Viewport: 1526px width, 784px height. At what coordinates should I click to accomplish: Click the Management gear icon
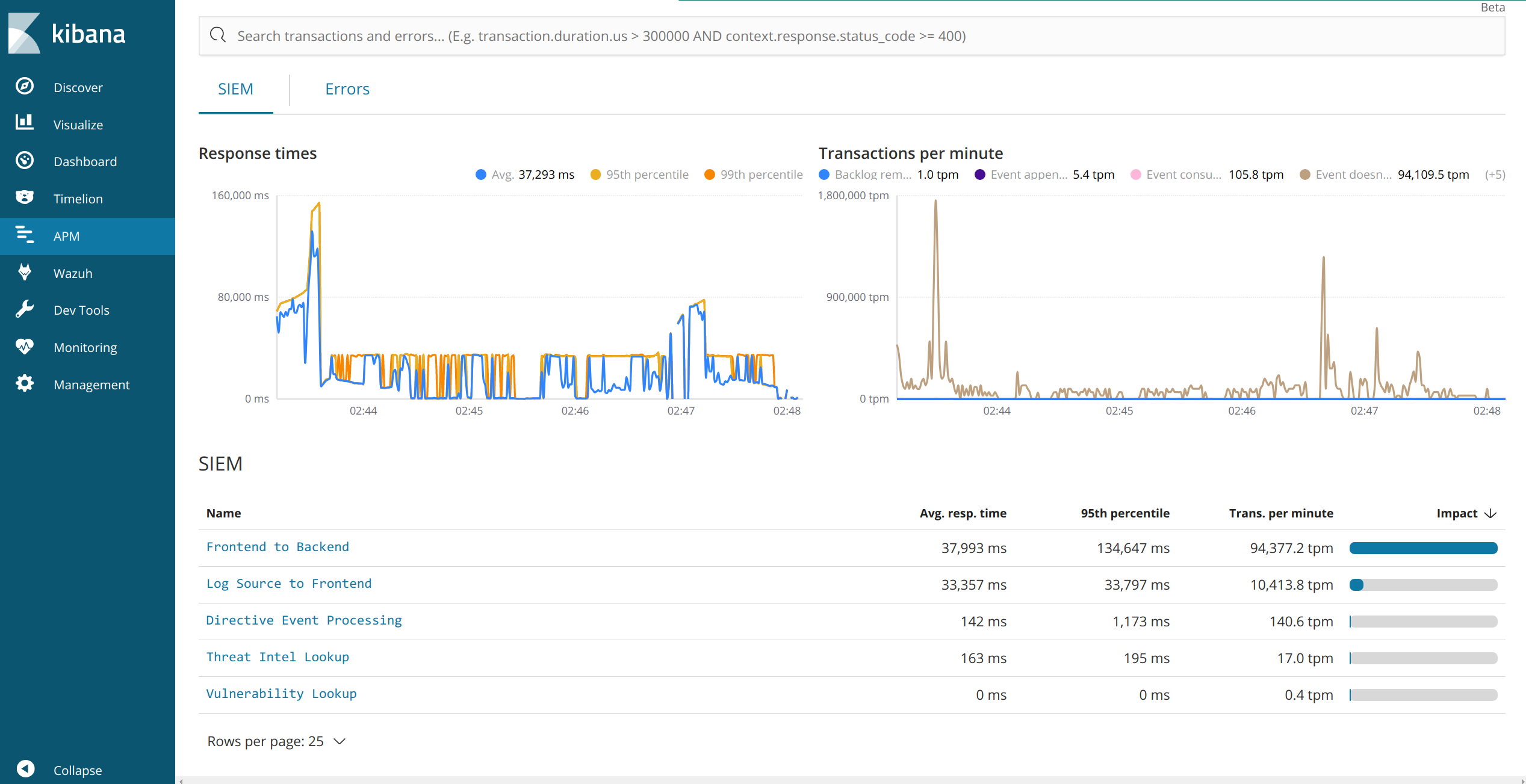(25, 384)
